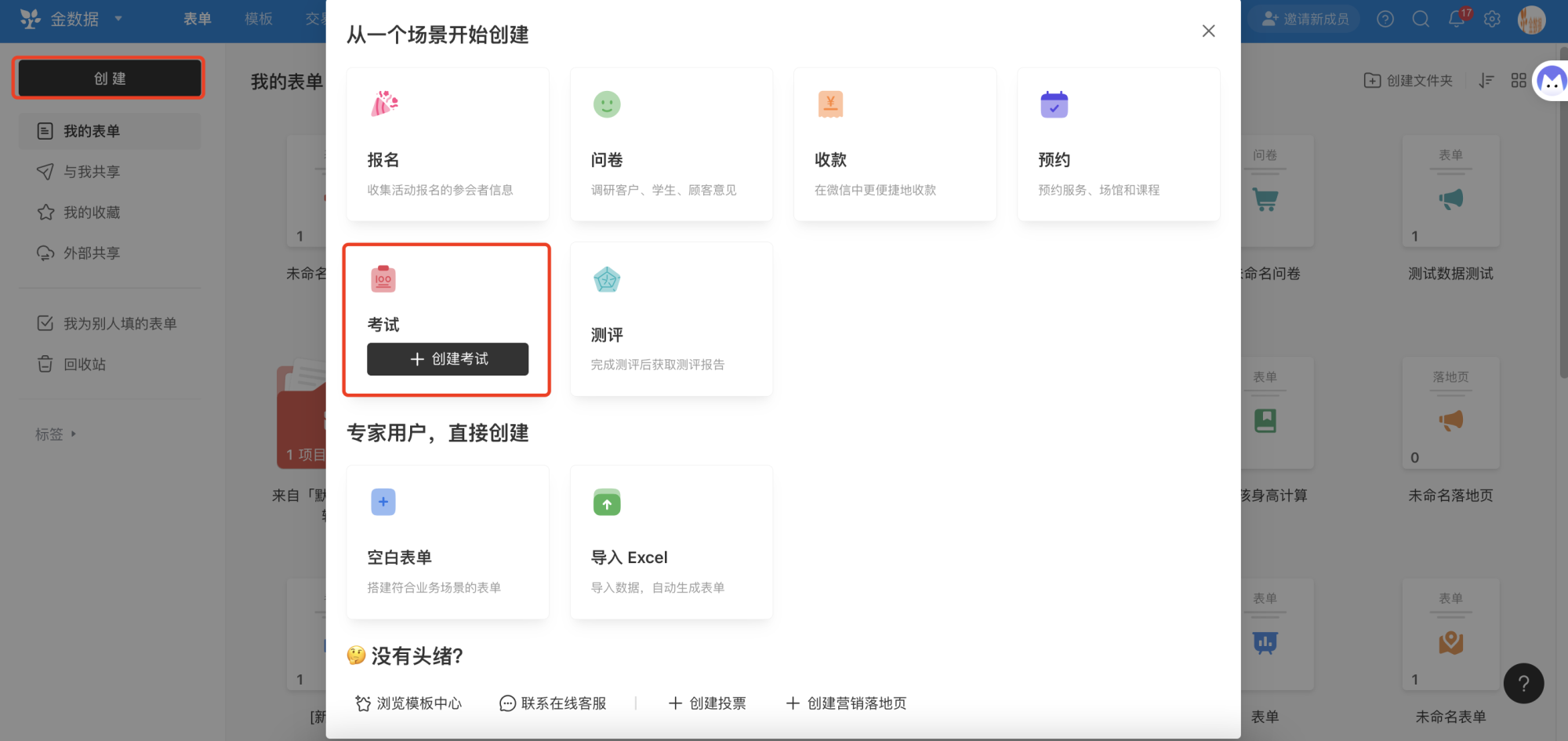Open the user avatar menu
This screenshot has width=1568, height=741.
[1531, 20]
